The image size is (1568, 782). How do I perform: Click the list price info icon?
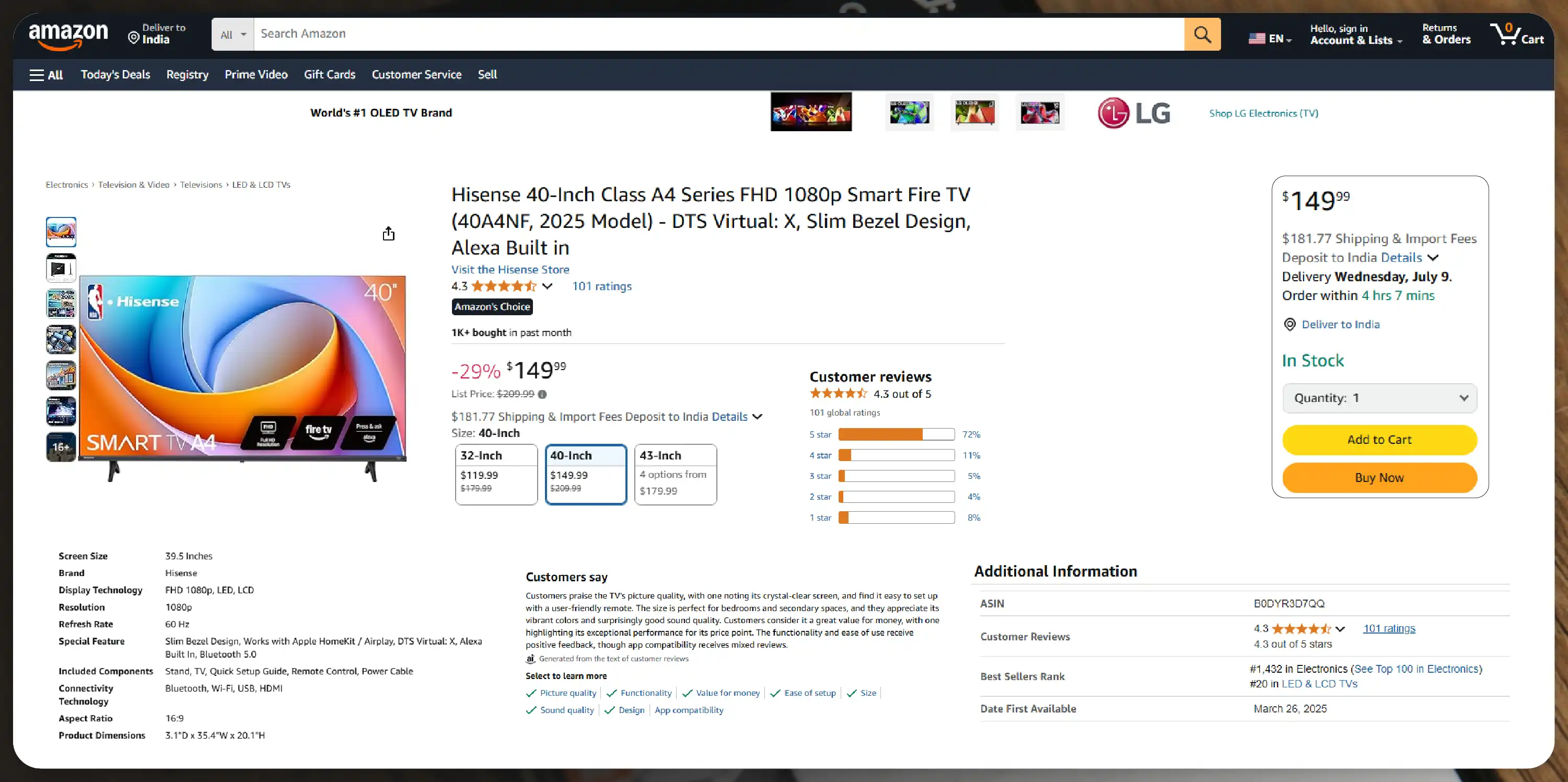click(x=542, y=394)
